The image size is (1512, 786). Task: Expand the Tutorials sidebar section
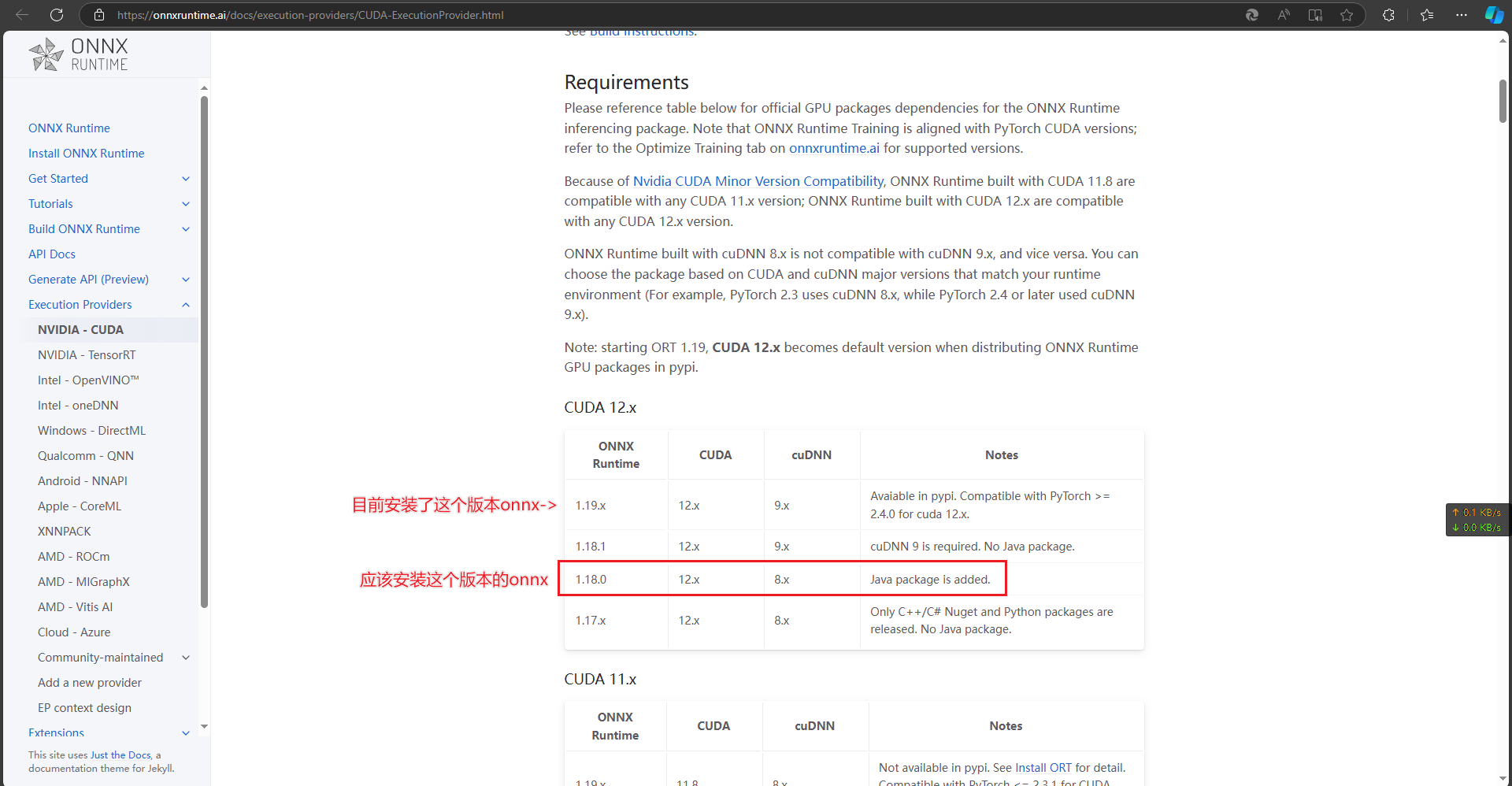pyautogui.click(x=186, y=204)
